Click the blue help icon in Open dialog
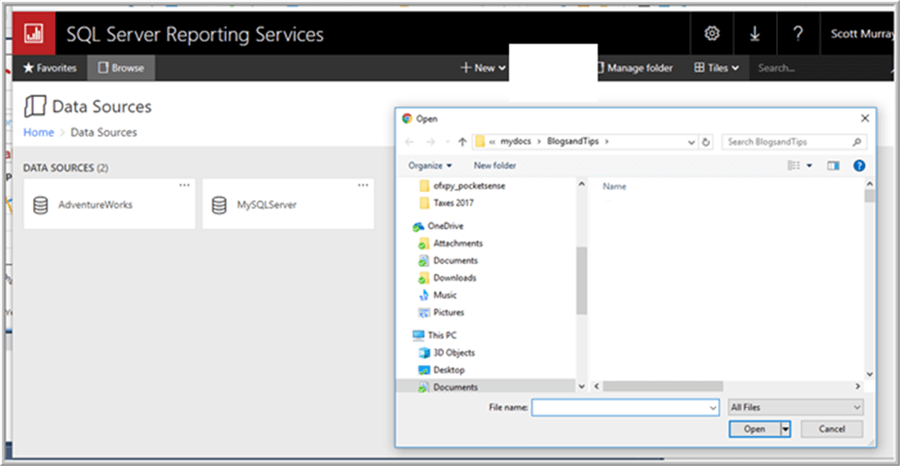This screenshot has width=900, height=466. (x=859, y=165)
